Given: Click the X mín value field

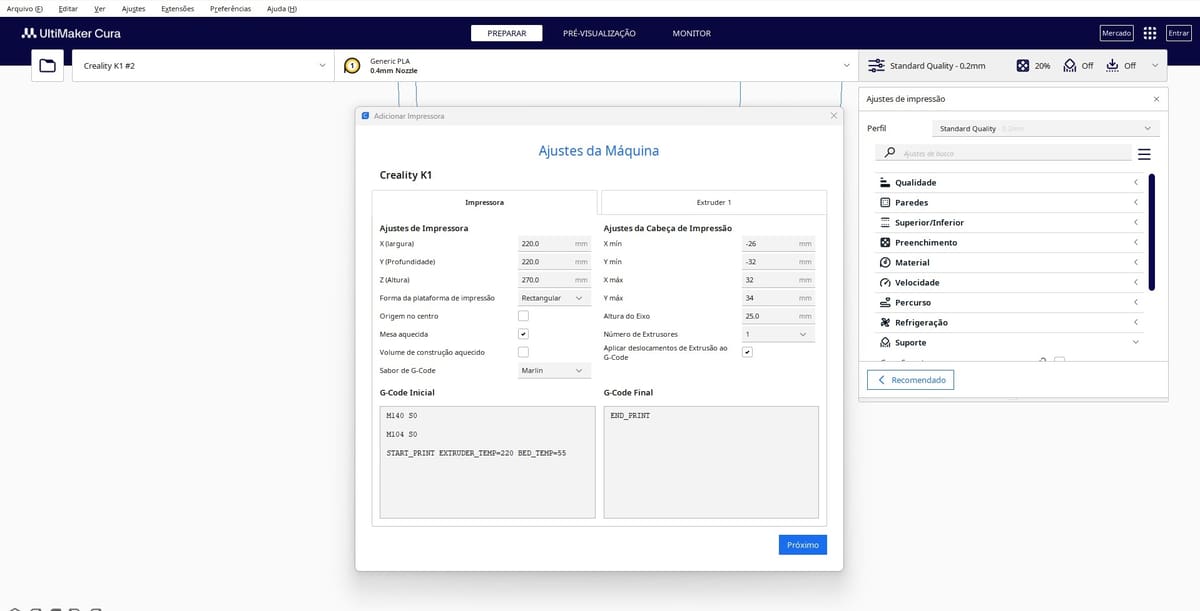Looking at the screenshot, I should click(778, 243).
